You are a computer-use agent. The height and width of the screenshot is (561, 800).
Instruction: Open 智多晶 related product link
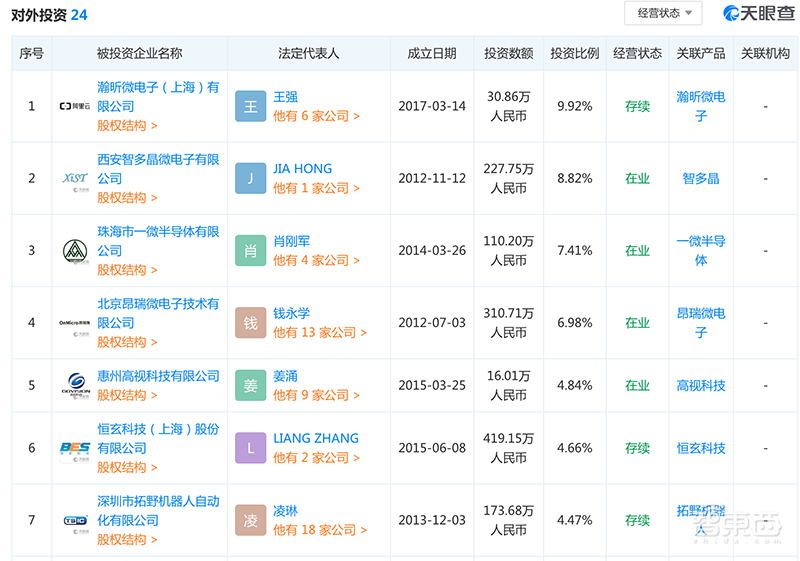701,179
